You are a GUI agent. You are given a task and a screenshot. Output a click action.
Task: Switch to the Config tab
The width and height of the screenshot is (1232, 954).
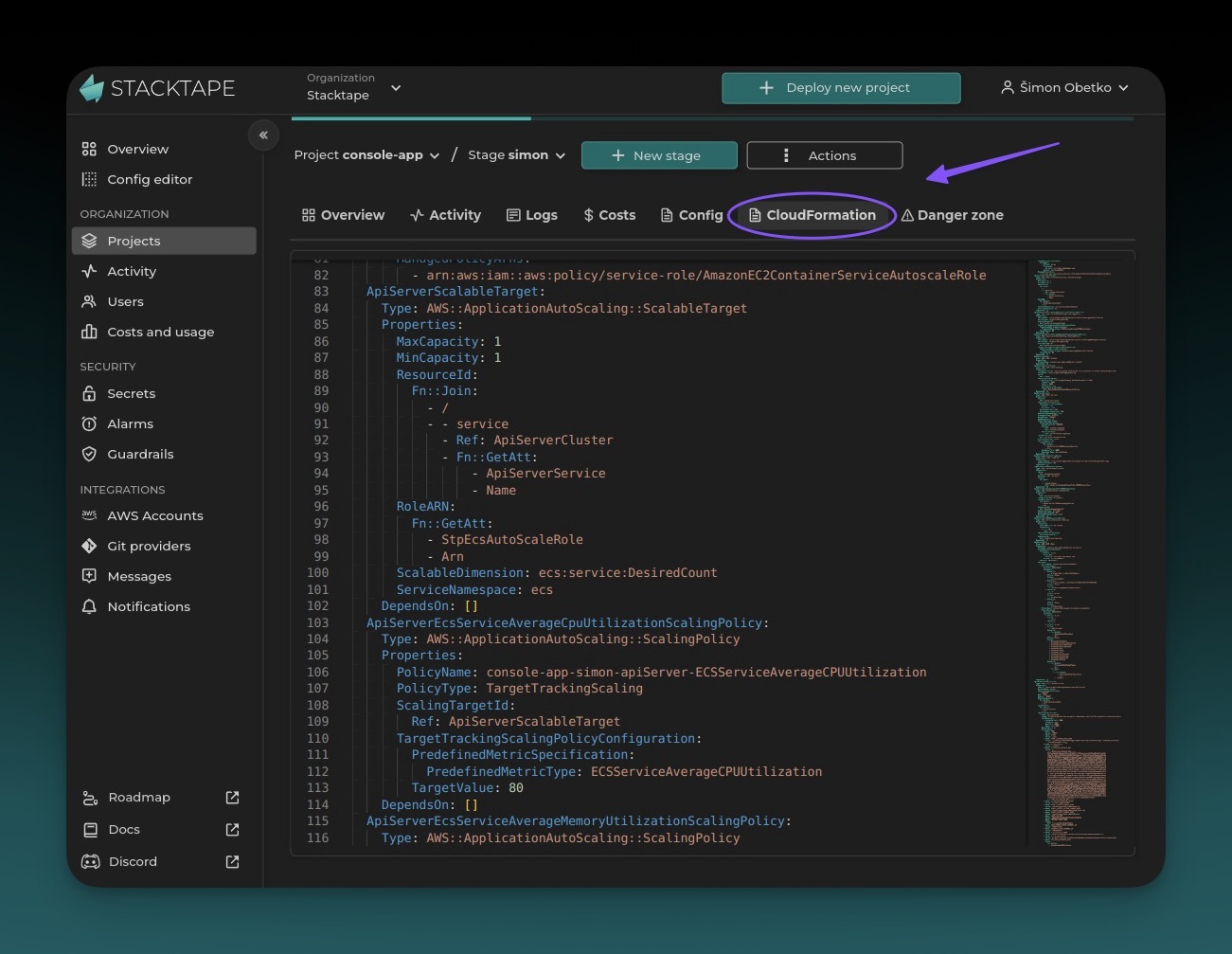[x=691, y=215]
